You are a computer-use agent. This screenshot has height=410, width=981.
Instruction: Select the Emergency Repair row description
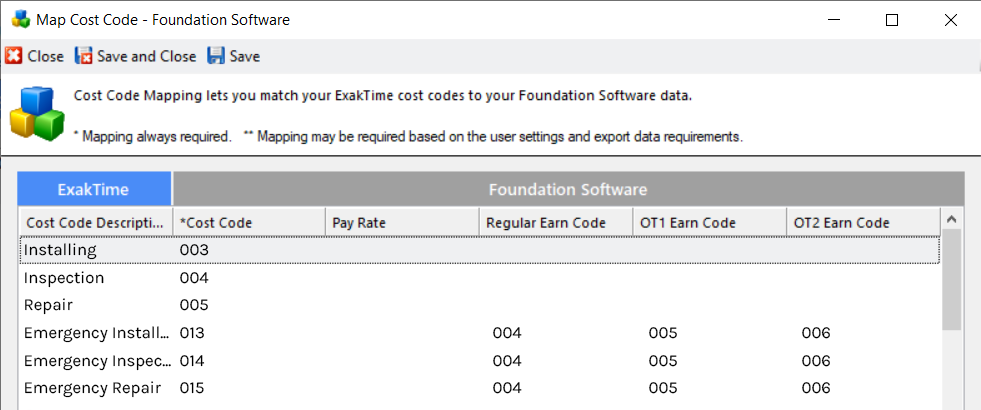pyautogui.click(x=93, y=388)
